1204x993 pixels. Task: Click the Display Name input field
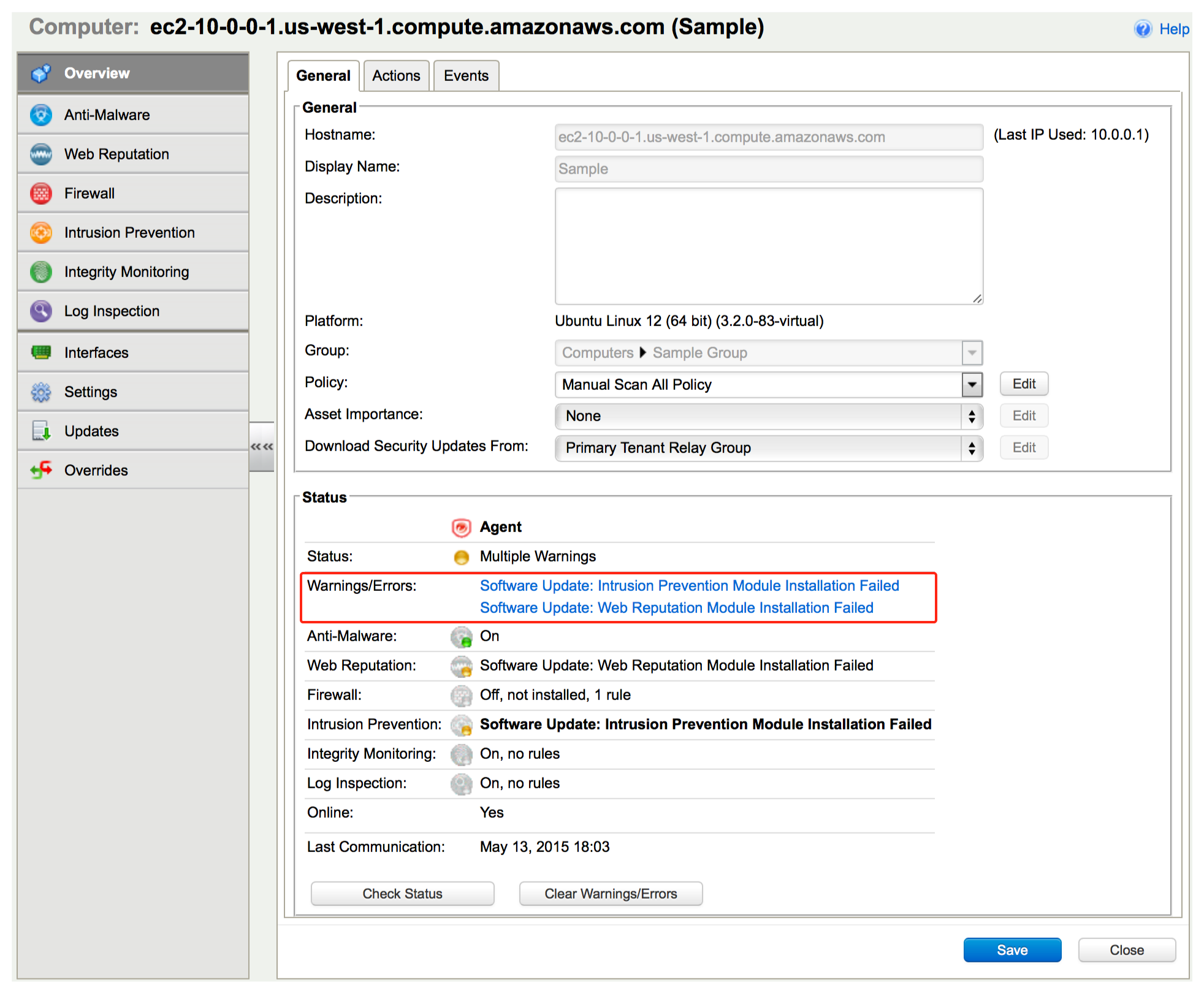[769, 169]
